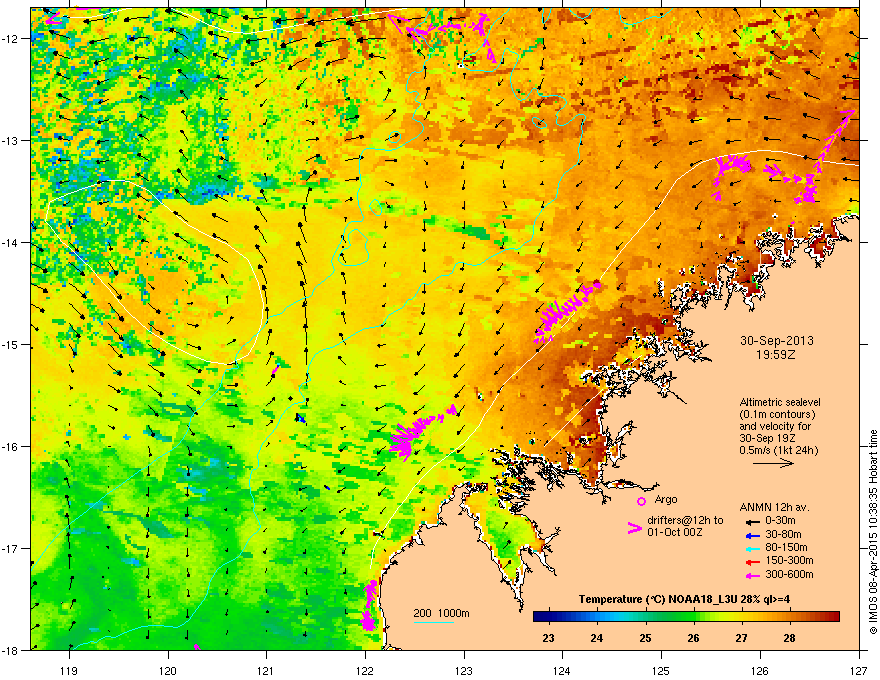The width and height of the screenshot is (880, 680).
Task: Click the 0.5m/s velocity scale arrow
Action: pyautogui.click(x=773, y=463)
